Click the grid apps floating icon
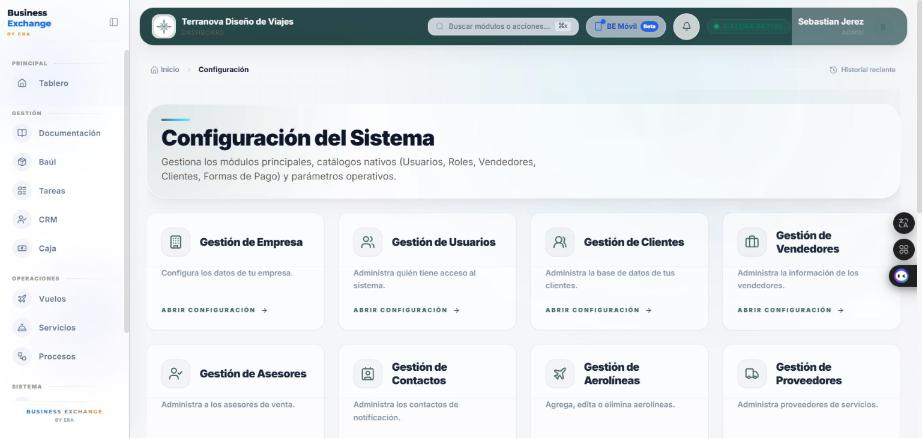This screenshot has height=438, width=922. [904, 249]
